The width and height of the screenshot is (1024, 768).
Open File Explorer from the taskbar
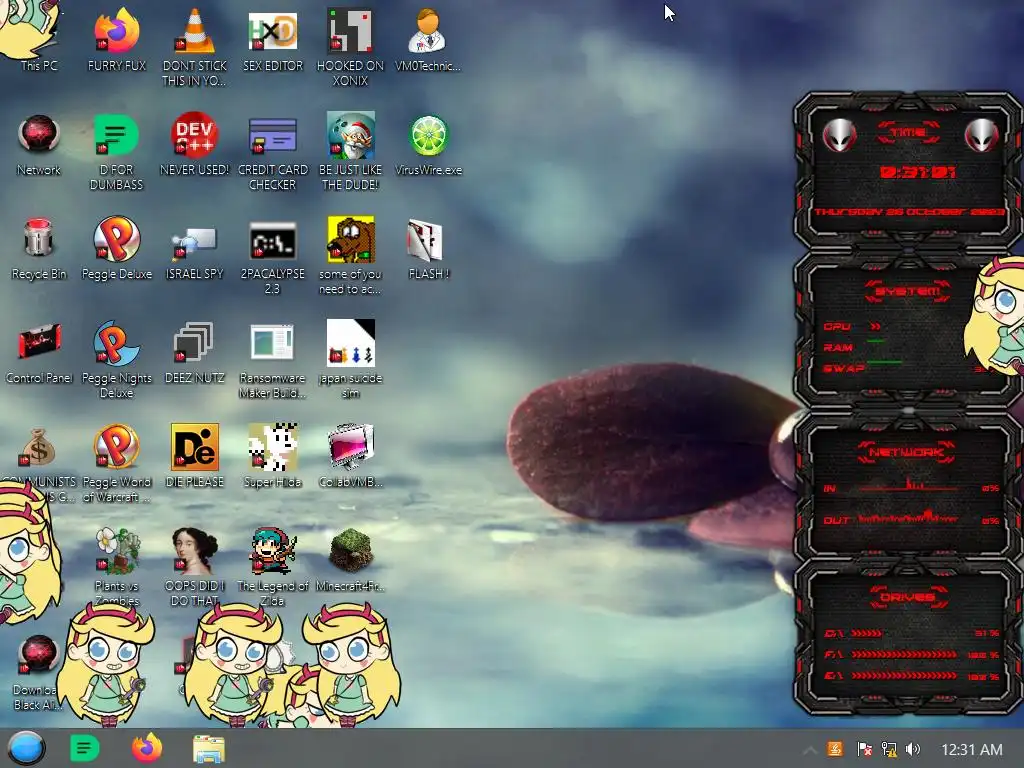point(209,749)
